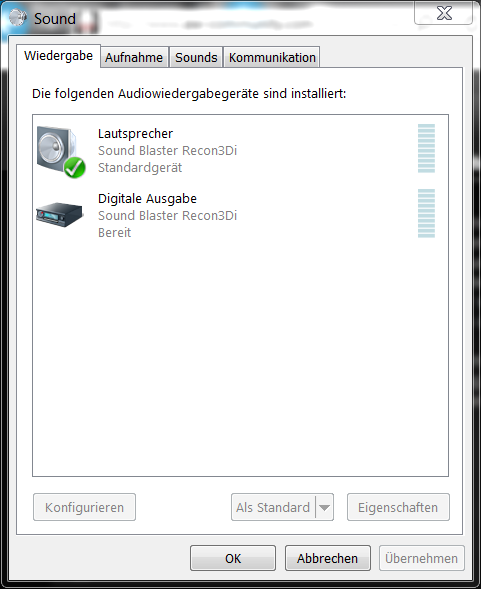Click the green checkmark on Lautsprecher
Screen dimensions: 481x589
pyautogui.click(x=74, y=168)
